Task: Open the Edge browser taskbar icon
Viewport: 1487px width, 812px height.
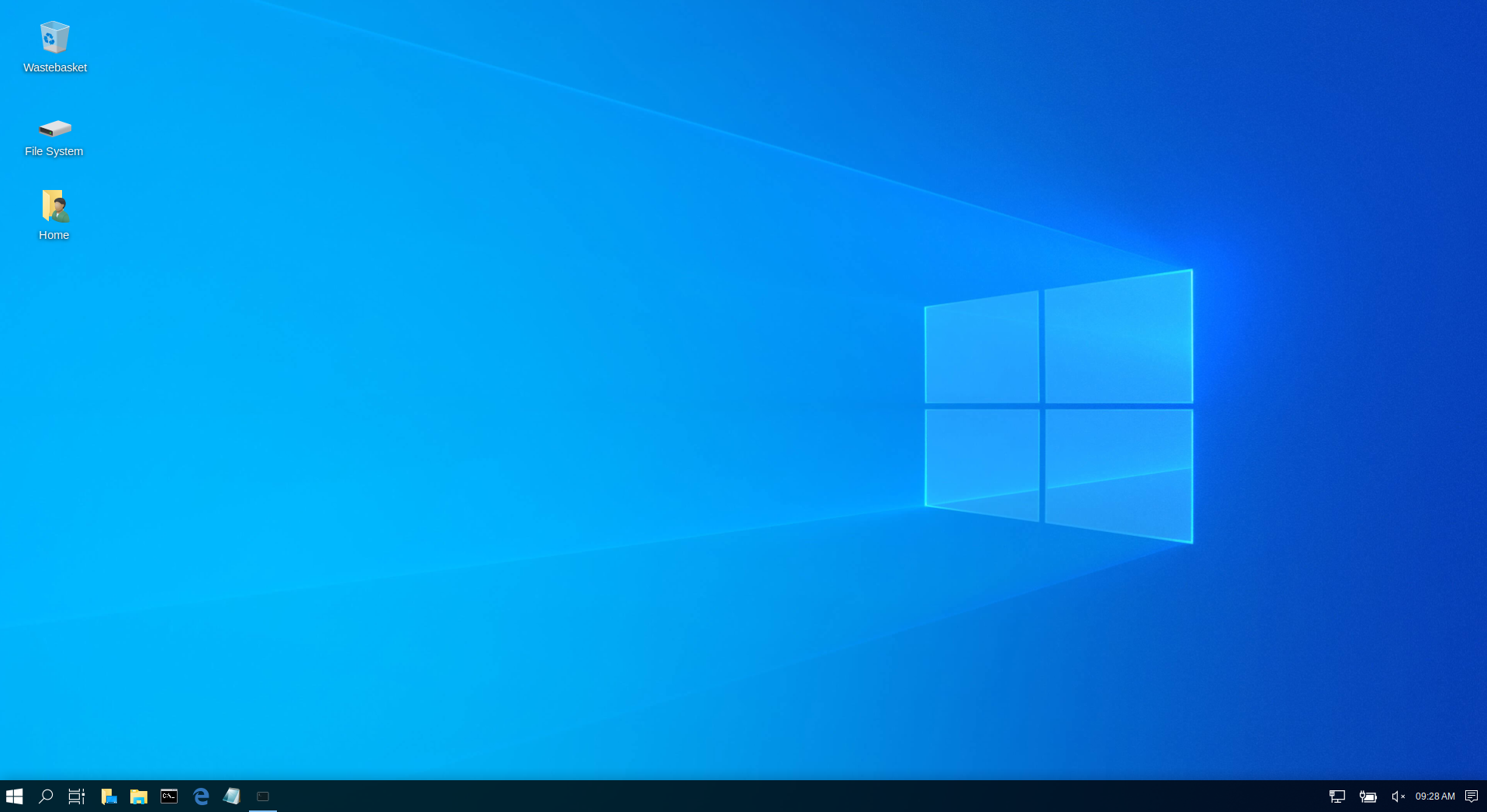Action: click(201, 796)
